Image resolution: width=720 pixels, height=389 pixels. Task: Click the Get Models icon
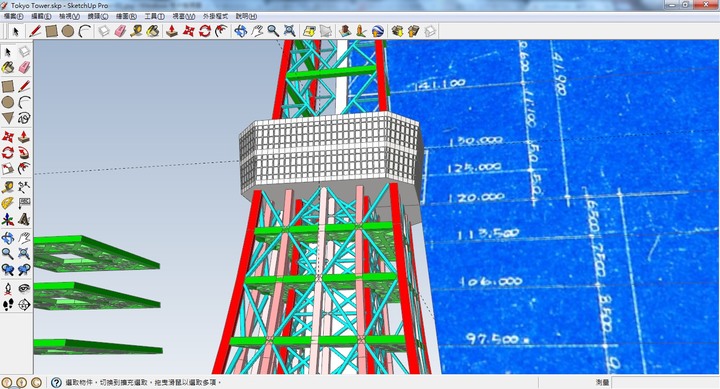[397, 31]
